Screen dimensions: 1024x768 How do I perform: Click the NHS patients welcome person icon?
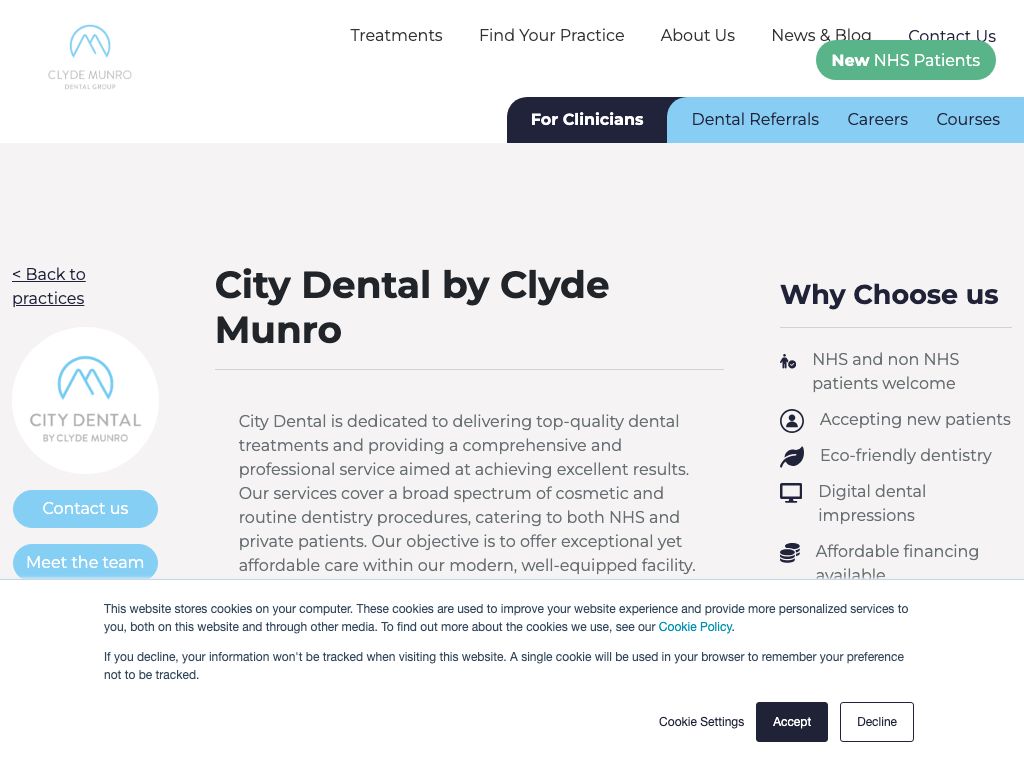[788, 360]
